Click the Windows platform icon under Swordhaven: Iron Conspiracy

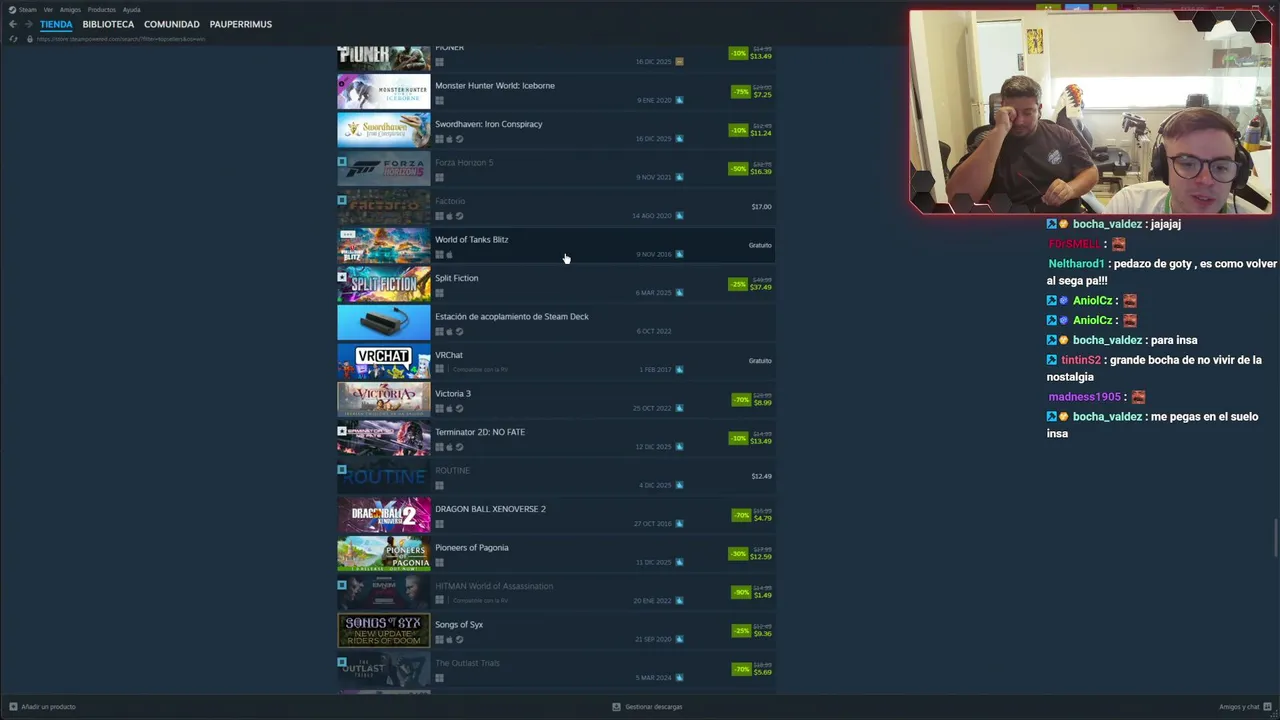[439, 139]
